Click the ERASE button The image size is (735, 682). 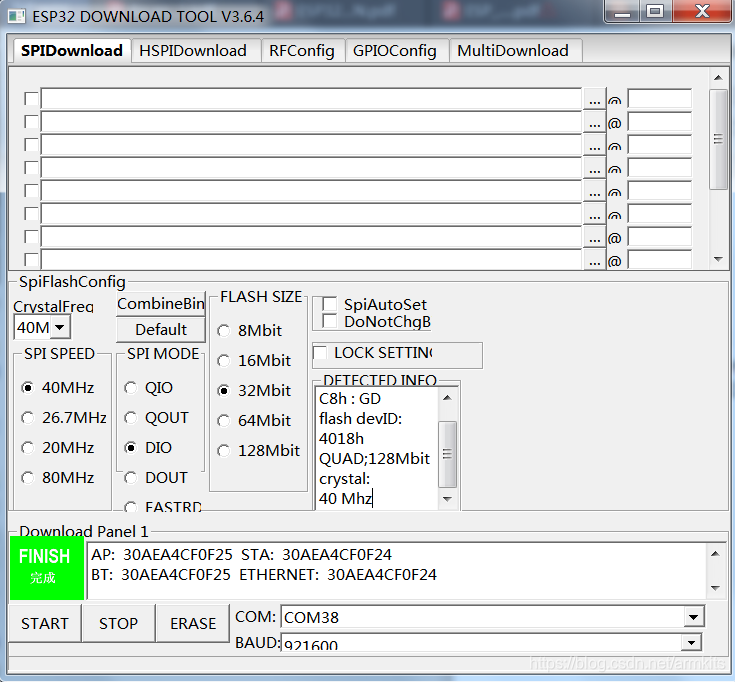click(193, 623)
